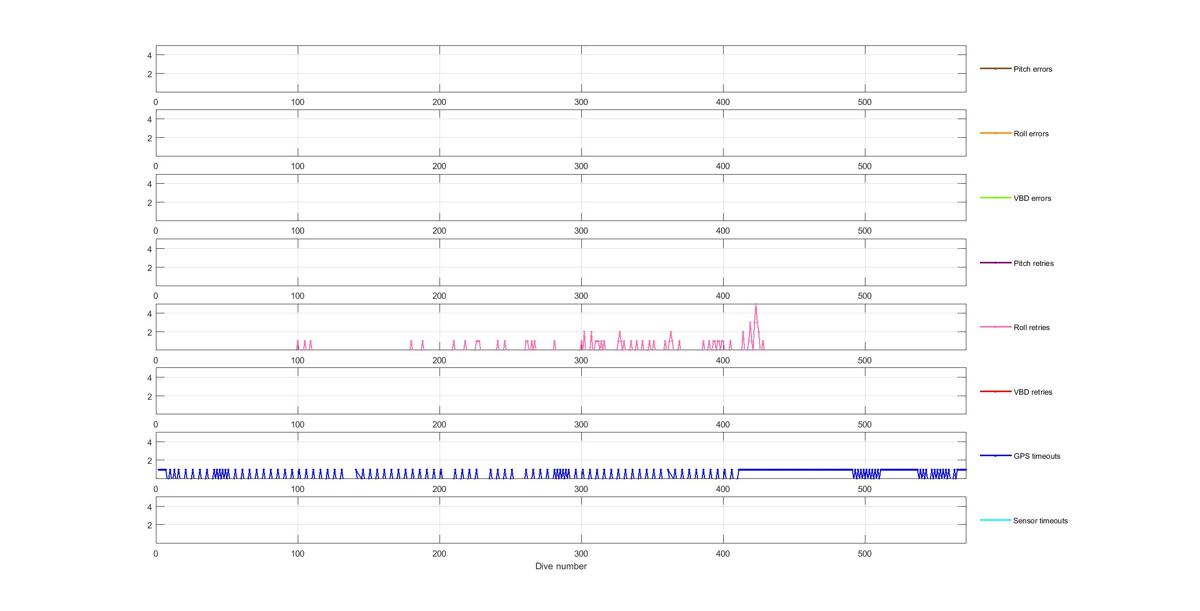Click tick label 500 under the Roll errors plot
Viewport: 1200px width, 611px height.
865,166
